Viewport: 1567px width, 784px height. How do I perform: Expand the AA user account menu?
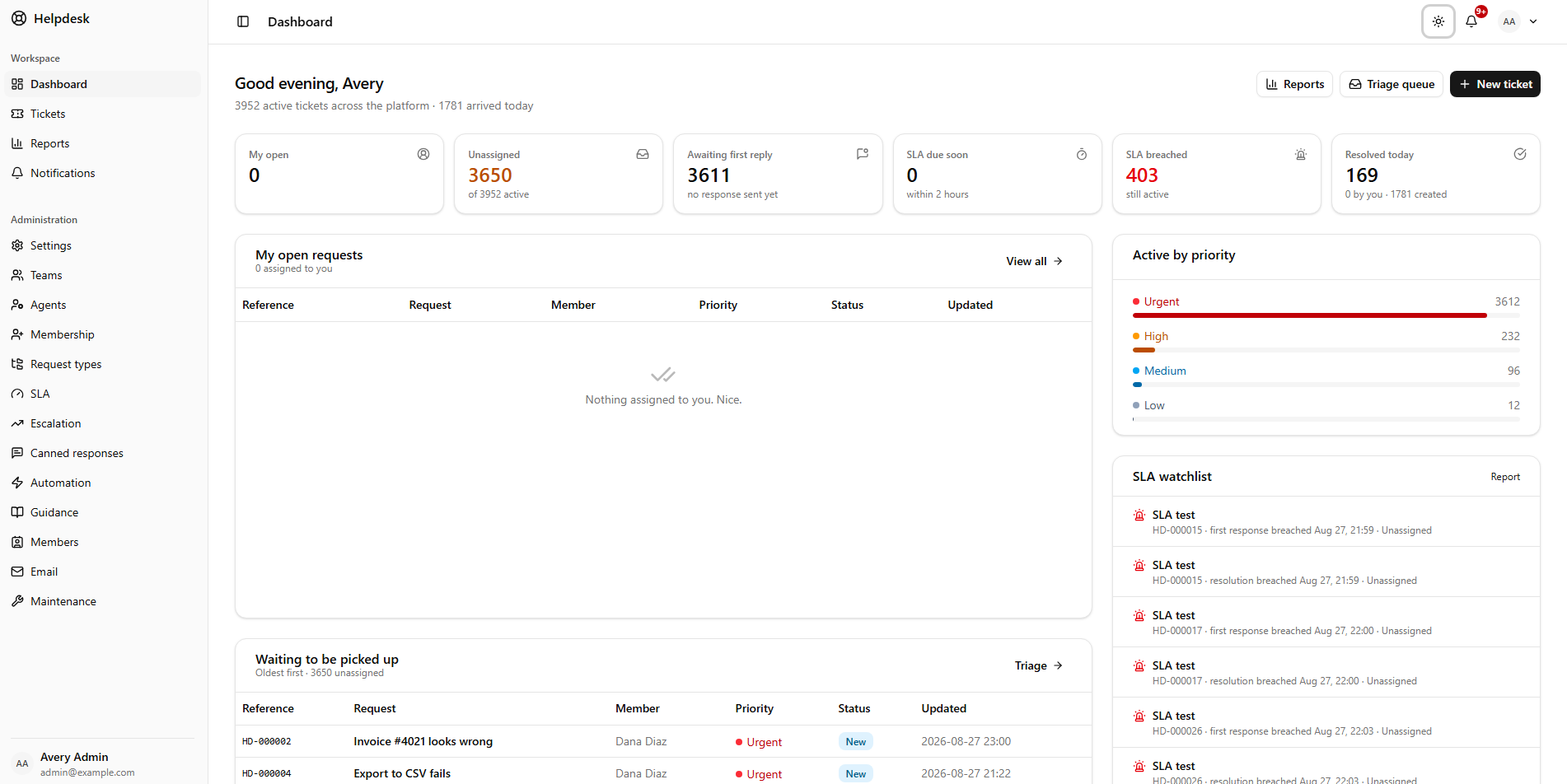pyautogui.click(x=1519, y=21)
